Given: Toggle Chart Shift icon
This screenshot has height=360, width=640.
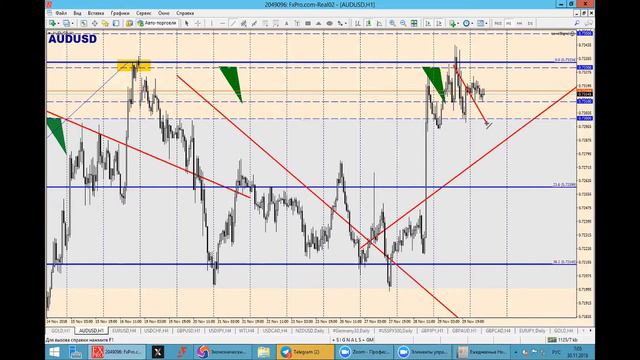Looking at the screenshot, I should coord(439,23).
